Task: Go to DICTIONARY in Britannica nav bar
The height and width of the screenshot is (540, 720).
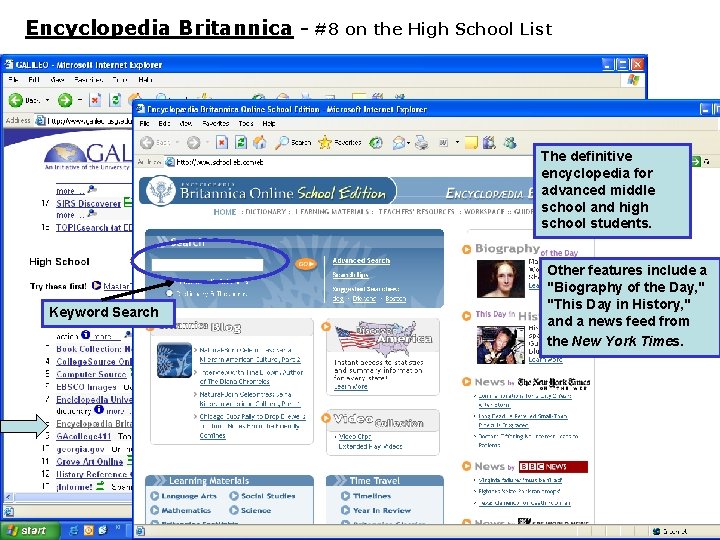Action: point(266,212)
